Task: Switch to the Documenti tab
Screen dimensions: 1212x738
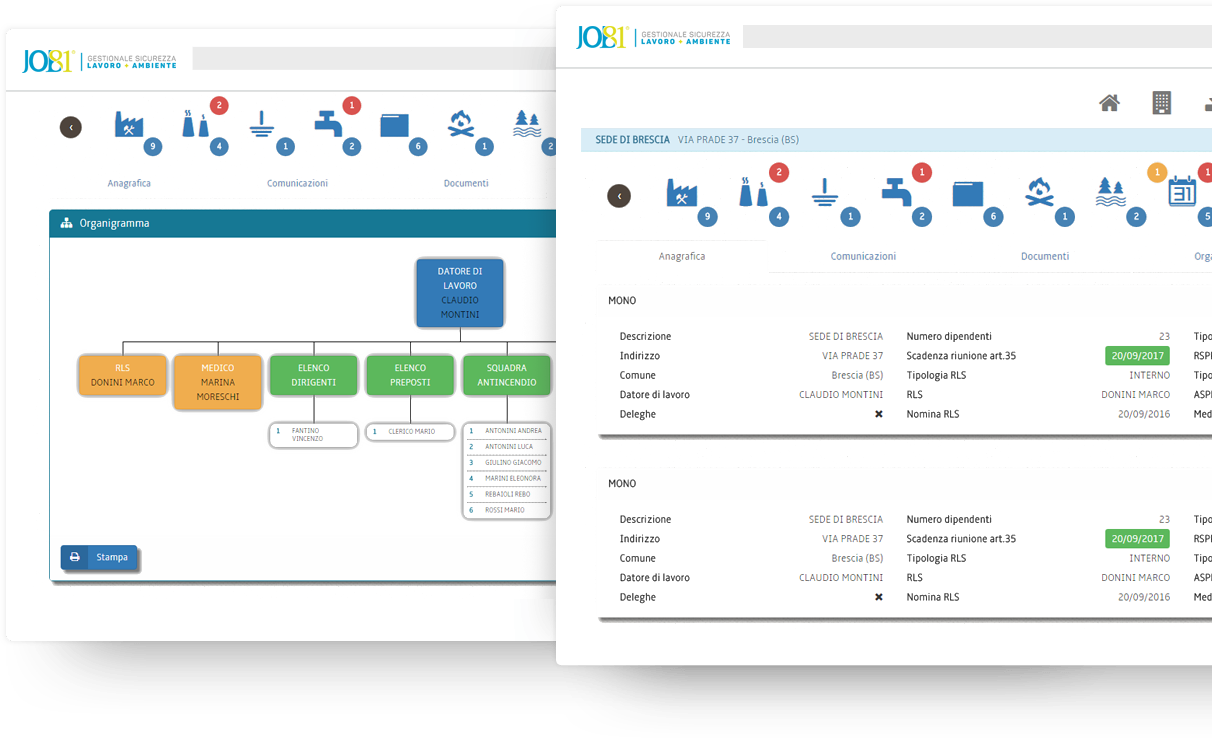Action: point(1045,256)
